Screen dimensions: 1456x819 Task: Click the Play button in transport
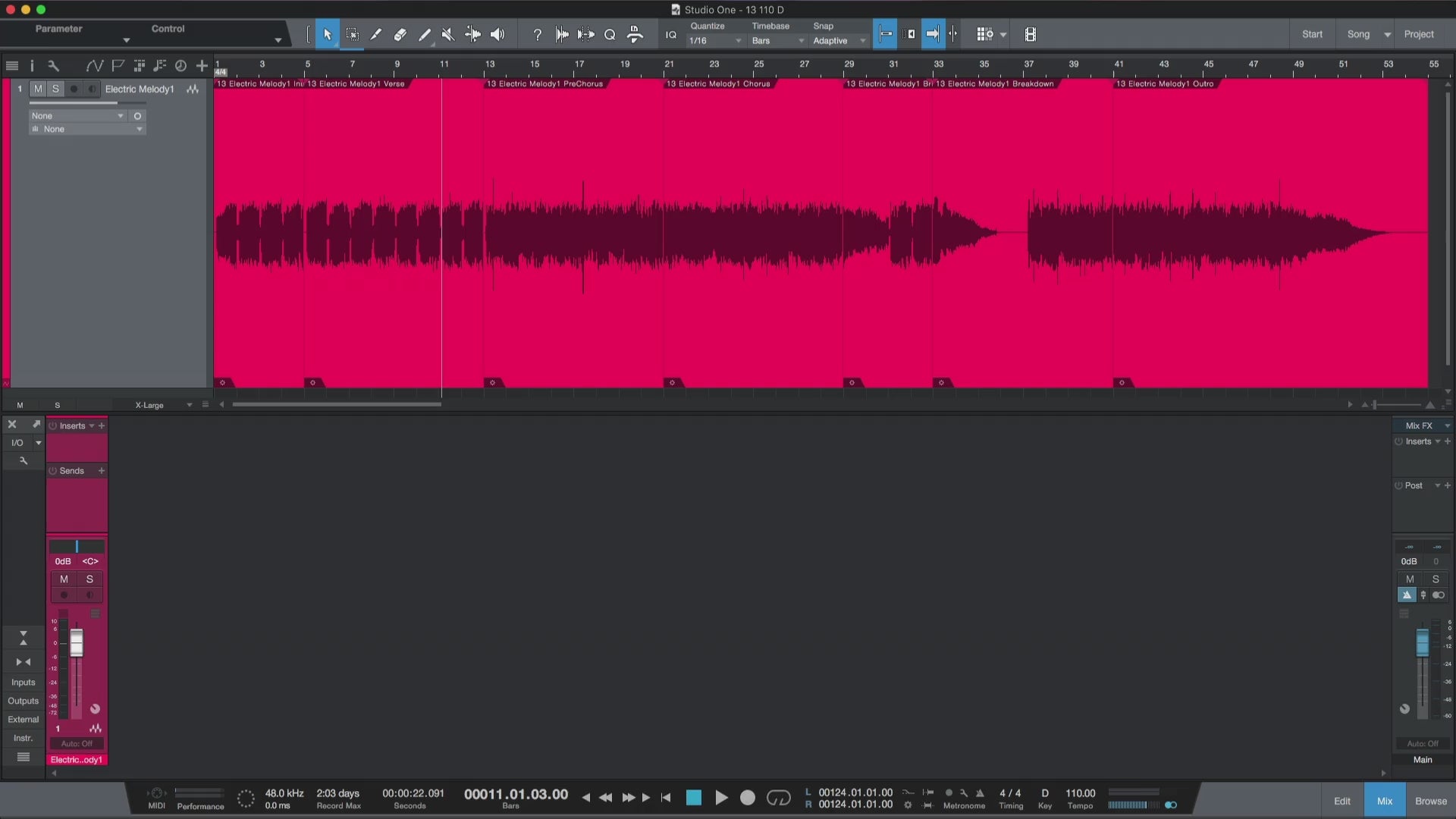tap(721, 798)
